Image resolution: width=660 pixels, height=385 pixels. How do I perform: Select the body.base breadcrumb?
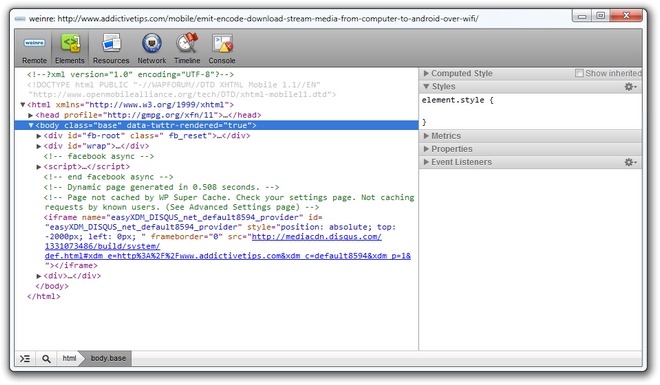108,358
